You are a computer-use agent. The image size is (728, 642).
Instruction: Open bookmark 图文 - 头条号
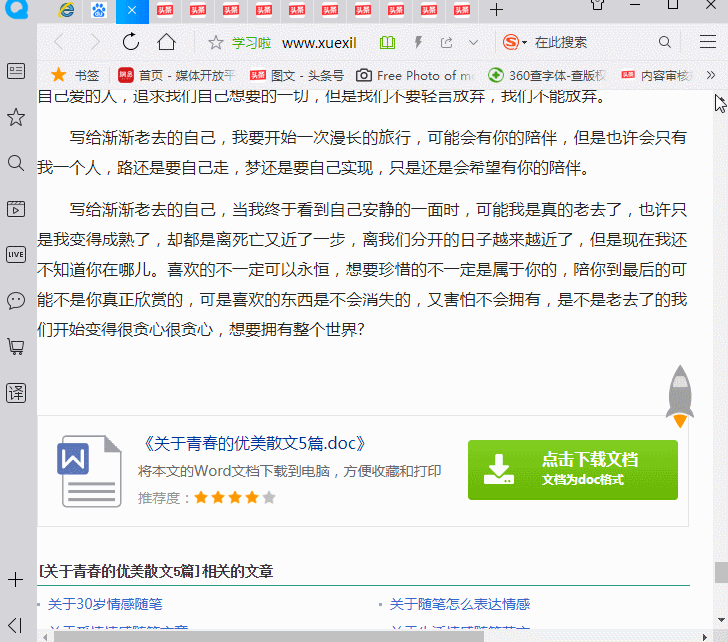click(x=297, y=75)
